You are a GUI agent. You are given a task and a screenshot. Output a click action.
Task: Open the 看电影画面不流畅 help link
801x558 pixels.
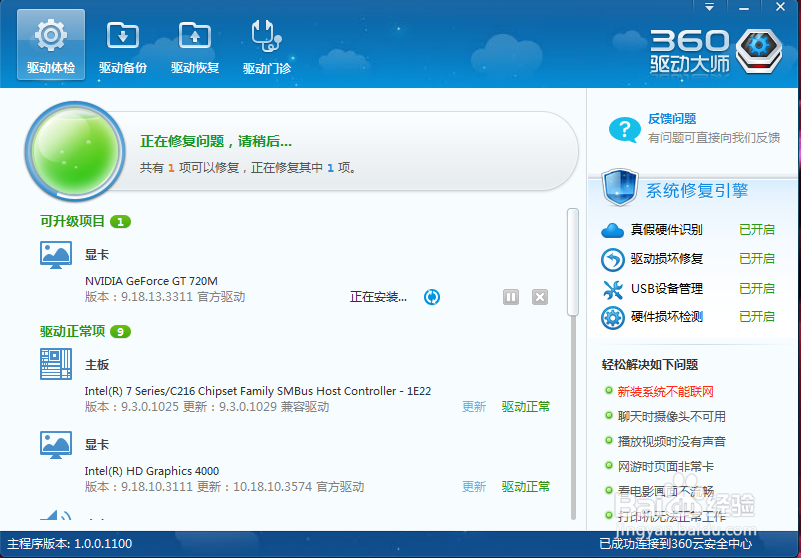pos(665,492)
